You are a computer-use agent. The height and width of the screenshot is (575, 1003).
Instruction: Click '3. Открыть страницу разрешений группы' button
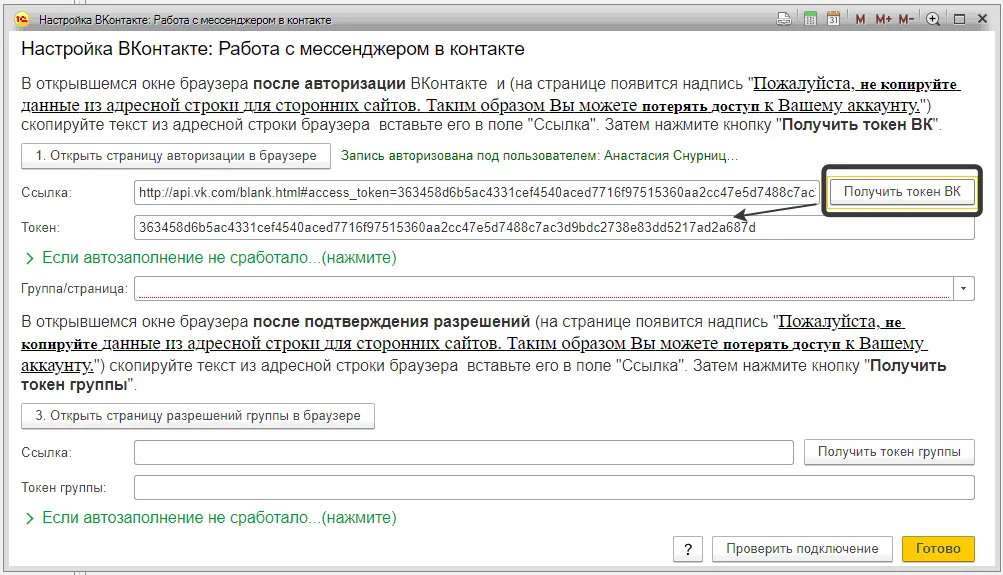tap(198, 416)
